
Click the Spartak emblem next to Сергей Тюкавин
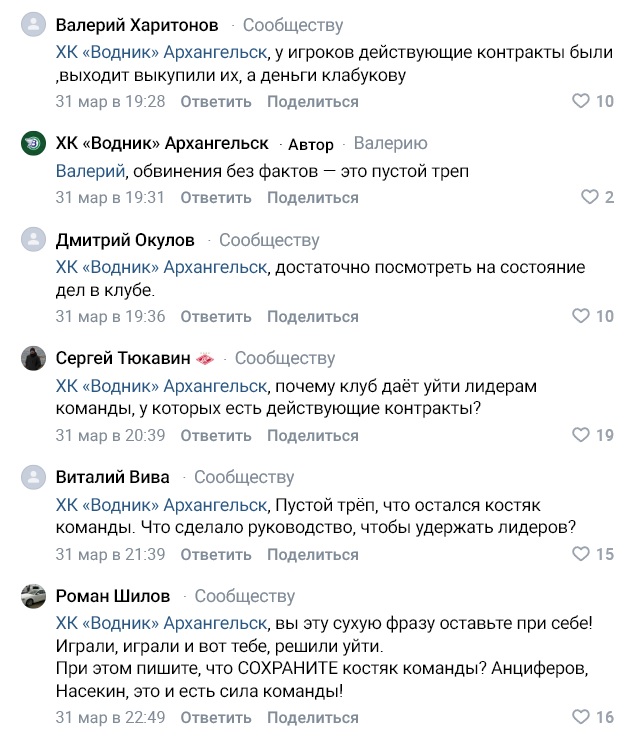[208, 359]
